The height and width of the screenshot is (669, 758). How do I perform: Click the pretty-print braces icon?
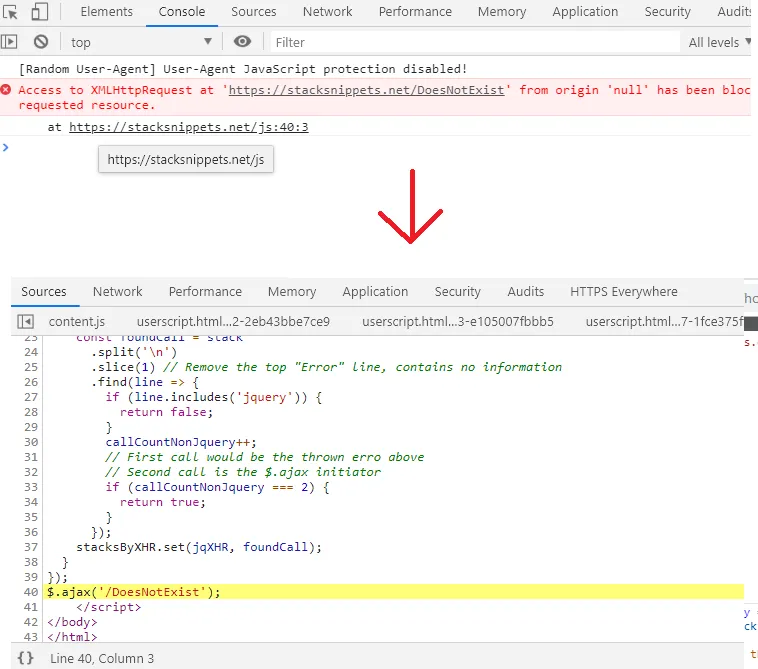click(x=26, y=658)
